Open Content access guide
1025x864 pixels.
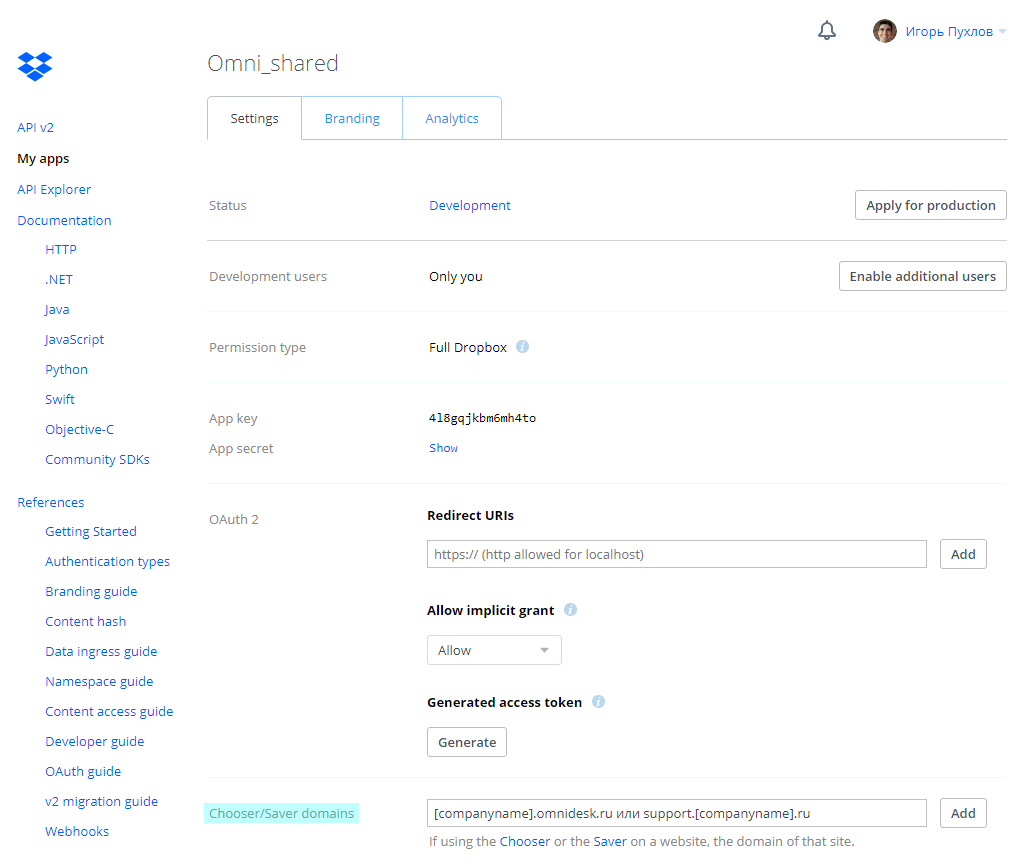109,712
